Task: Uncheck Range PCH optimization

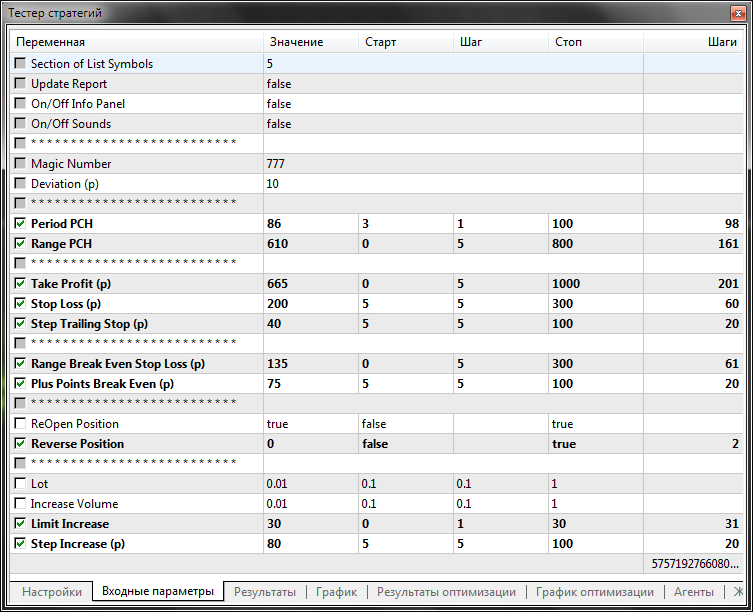Action: (x=20, y=244)
